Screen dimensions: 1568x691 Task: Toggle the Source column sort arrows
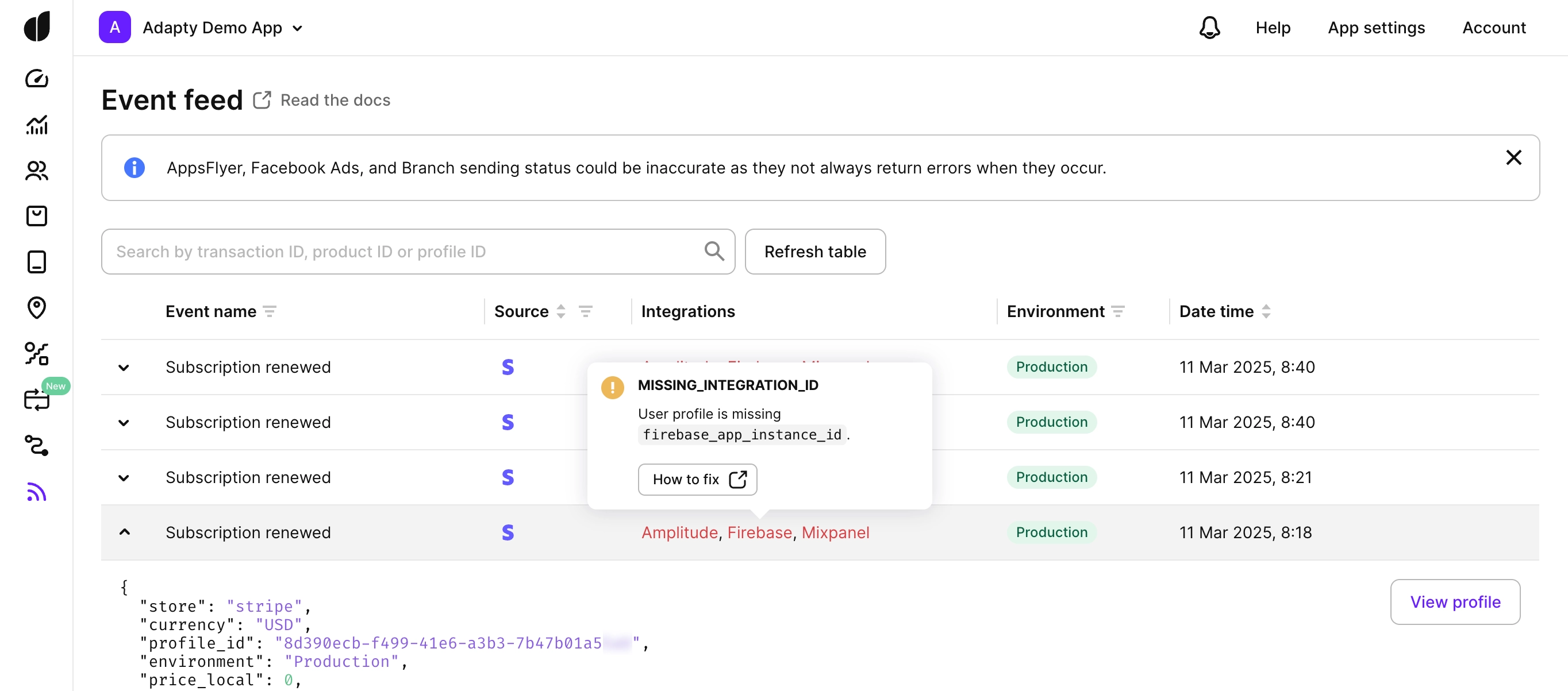coord(560,311)
